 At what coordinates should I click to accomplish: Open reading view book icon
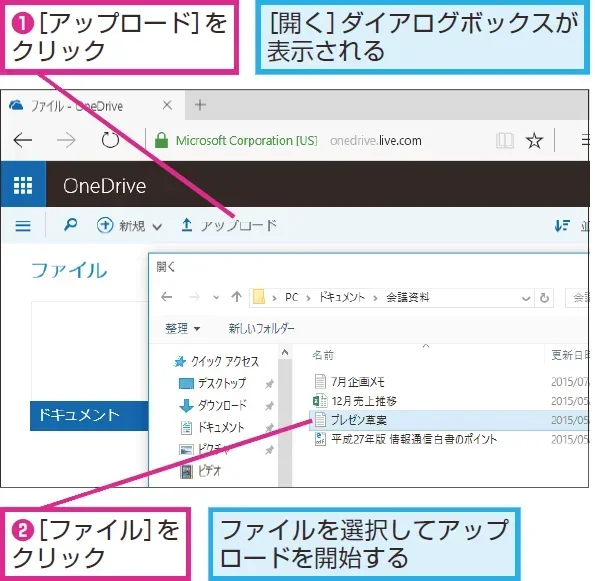pyautogui.click(x=505, y=141)
